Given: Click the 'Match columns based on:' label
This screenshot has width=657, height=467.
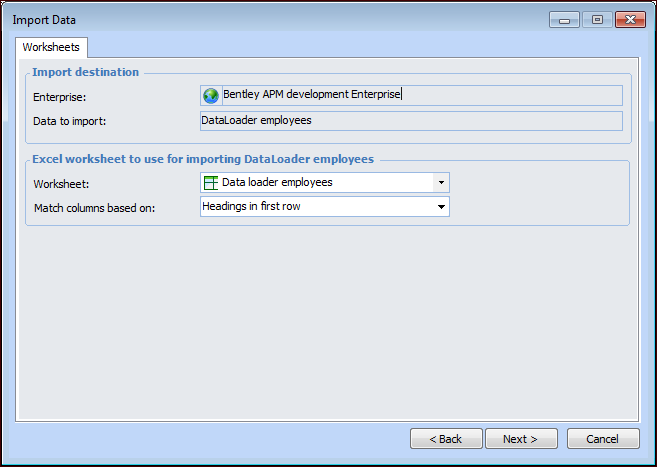Looking at the screenshot, I should [95, 208].
